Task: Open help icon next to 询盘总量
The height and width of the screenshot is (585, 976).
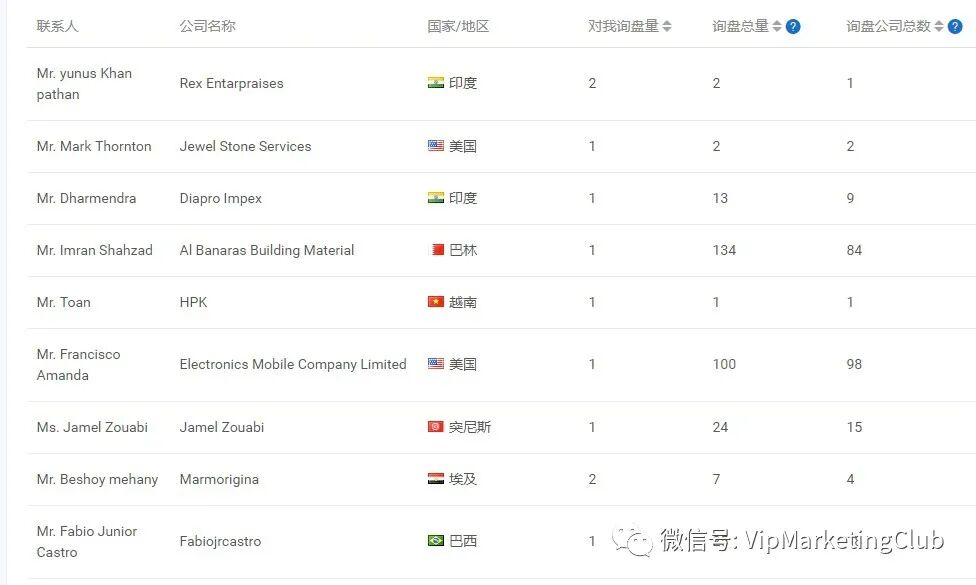Action: (x=793, y=26)
